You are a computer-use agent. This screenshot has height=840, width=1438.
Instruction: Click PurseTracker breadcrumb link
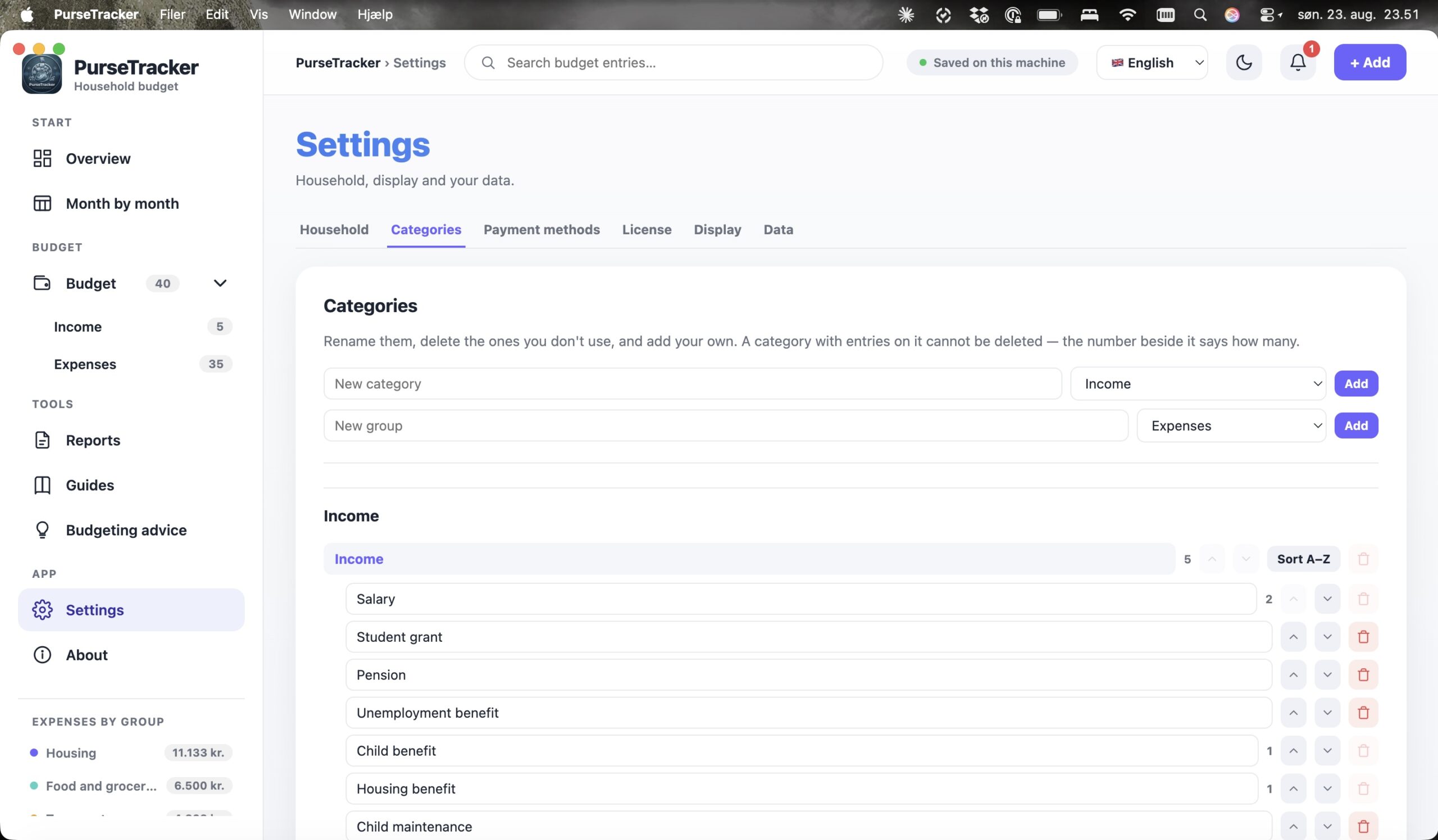point(338,63)
